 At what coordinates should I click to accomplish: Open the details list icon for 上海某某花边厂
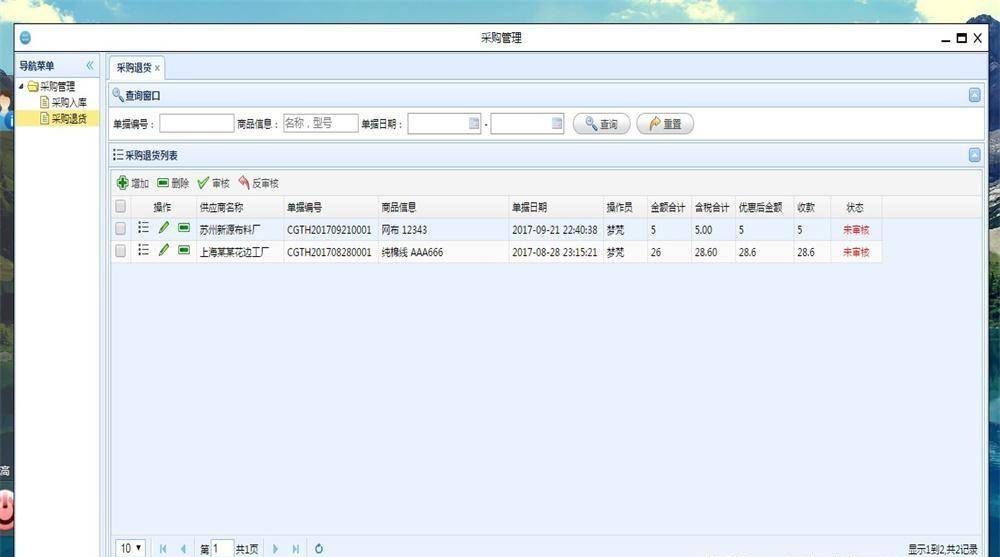pos(143,251)
